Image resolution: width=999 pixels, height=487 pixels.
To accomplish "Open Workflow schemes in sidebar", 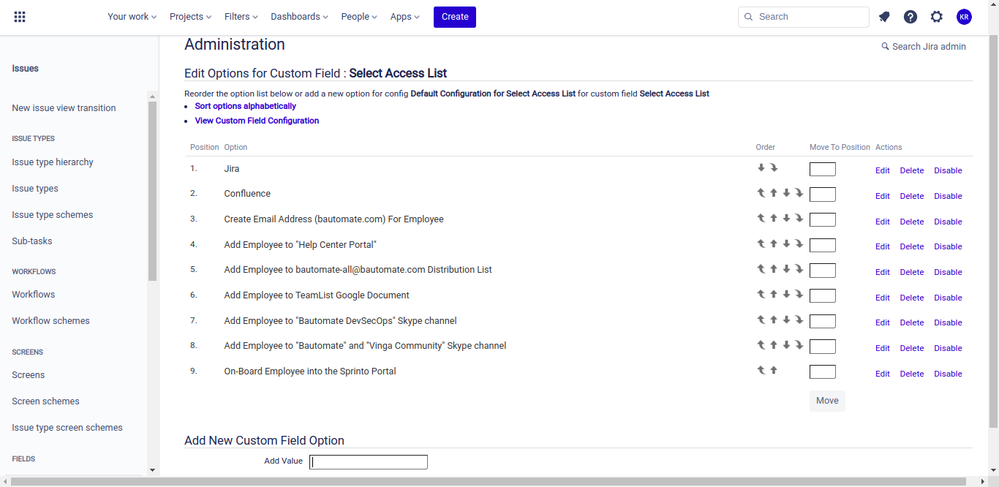I will [51, 321].
